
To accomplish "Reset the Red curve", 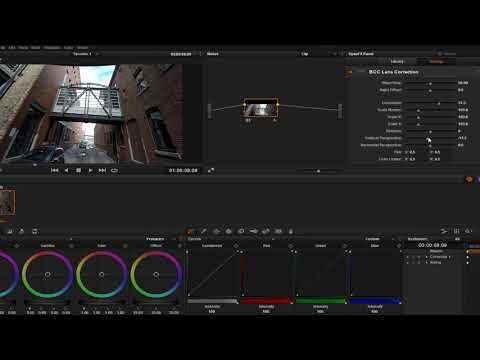I will coord(290,246).
